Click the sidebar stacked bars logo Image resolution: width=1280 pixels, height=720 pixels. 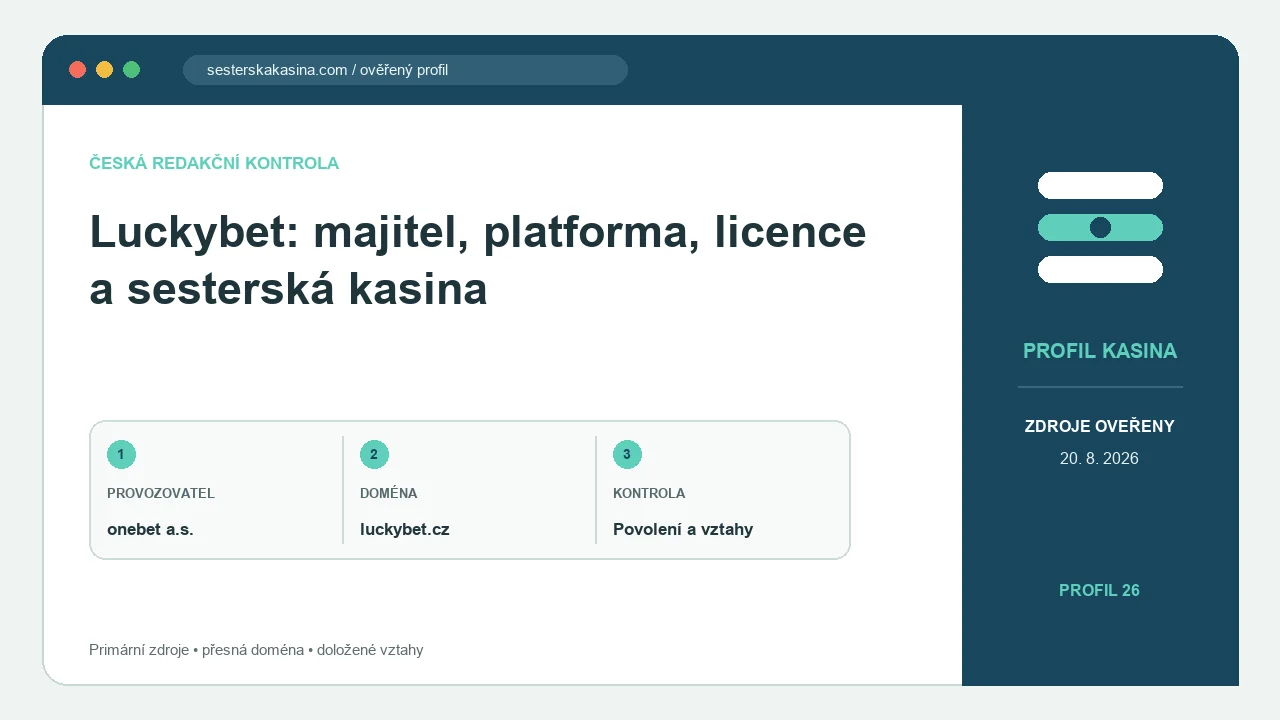pos(1100,227)
